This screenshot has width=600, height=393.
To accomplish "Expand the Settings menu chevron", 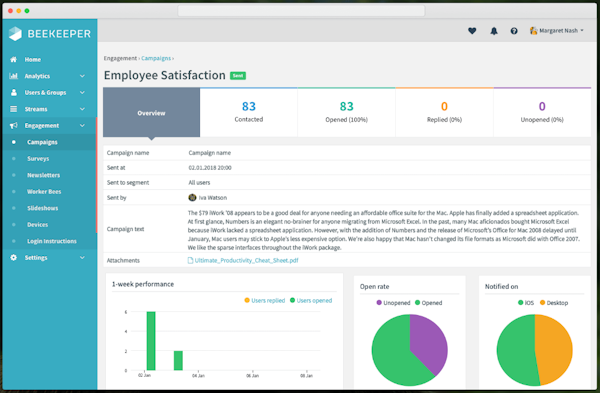I will click(x=82, y=258).
